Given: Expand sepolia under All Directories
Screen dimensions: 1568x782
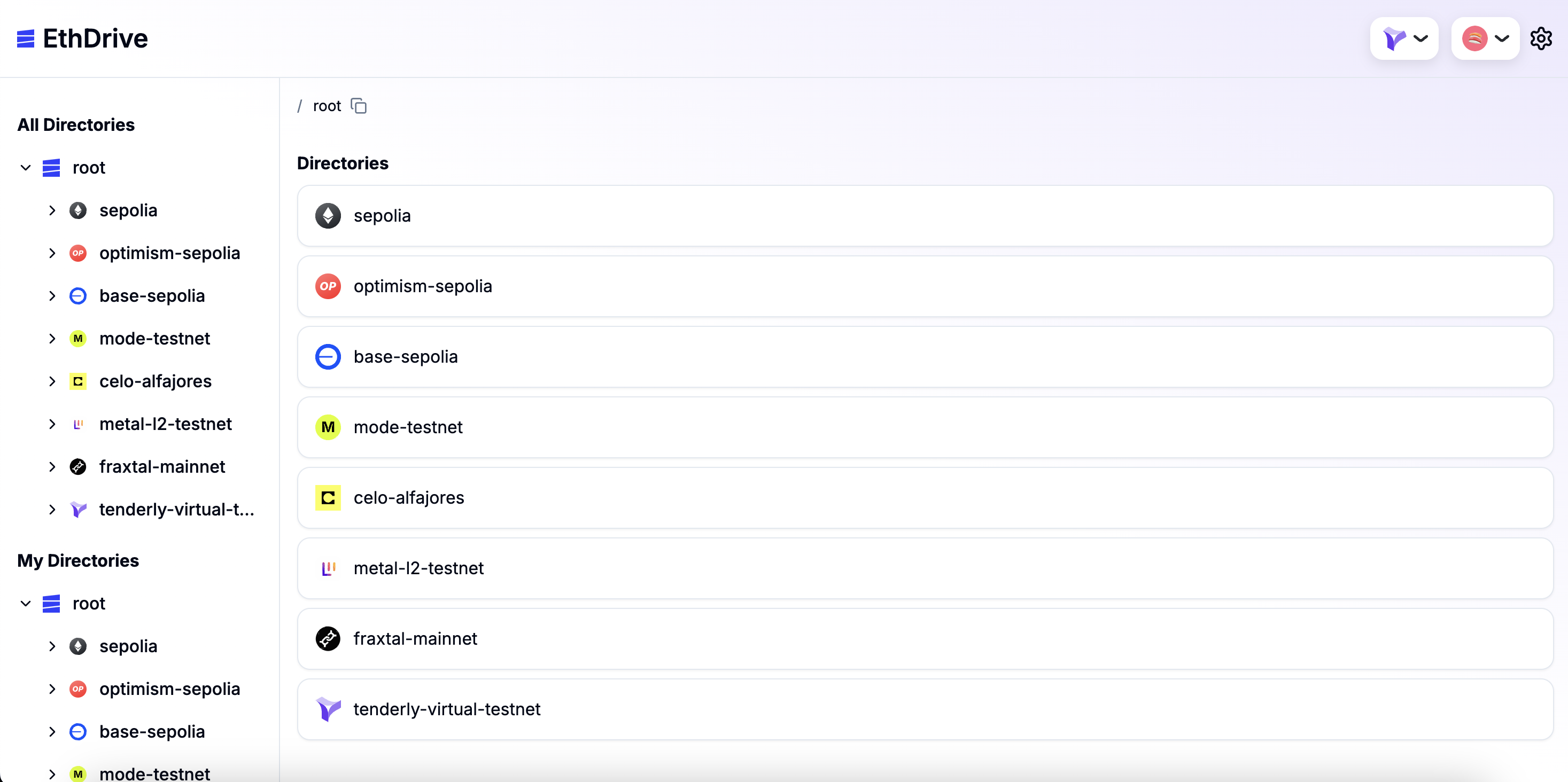Looking at the screenshot, I should 52,210.
